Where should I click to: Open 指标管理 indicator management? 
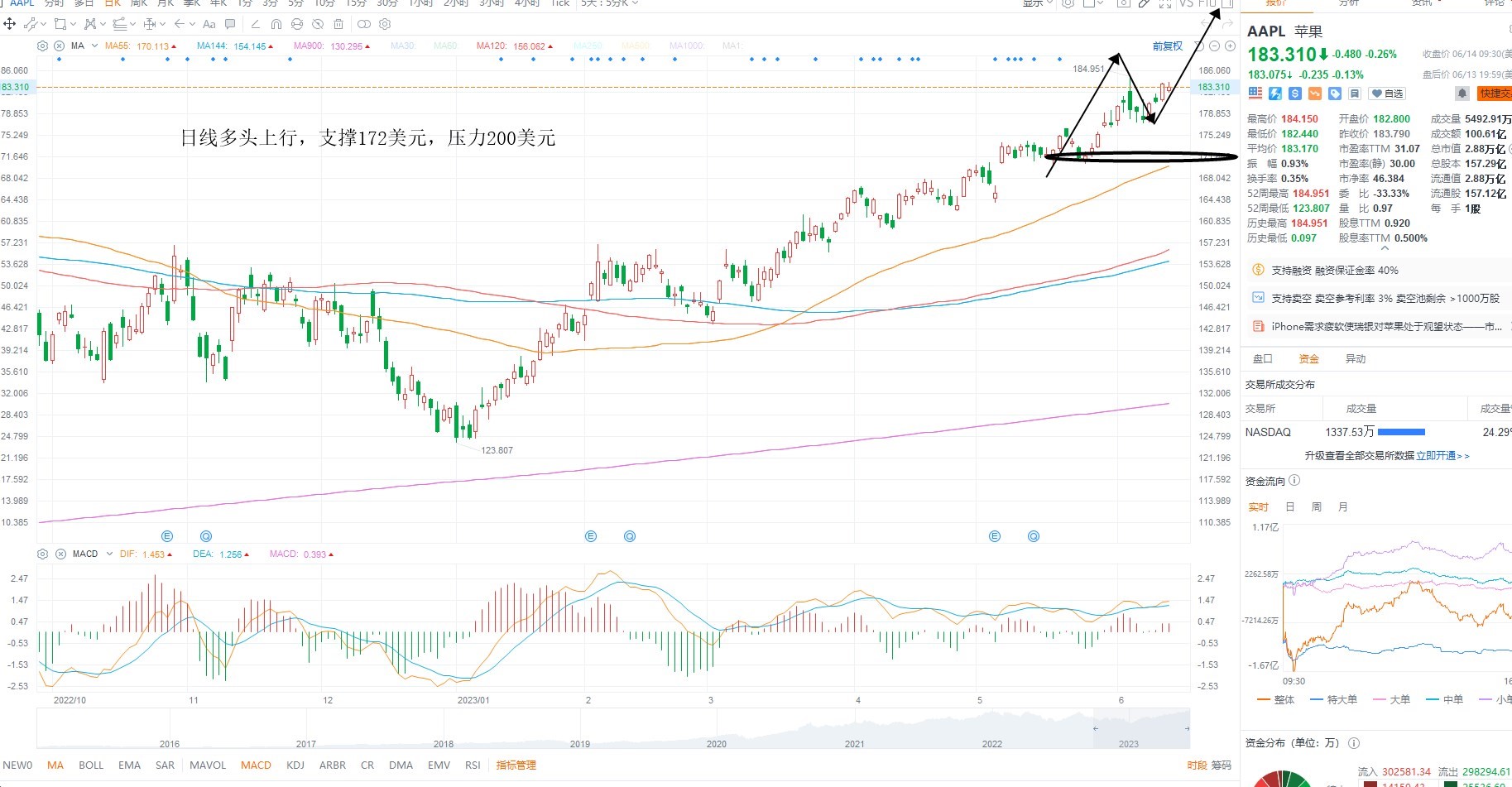[516, 765]
